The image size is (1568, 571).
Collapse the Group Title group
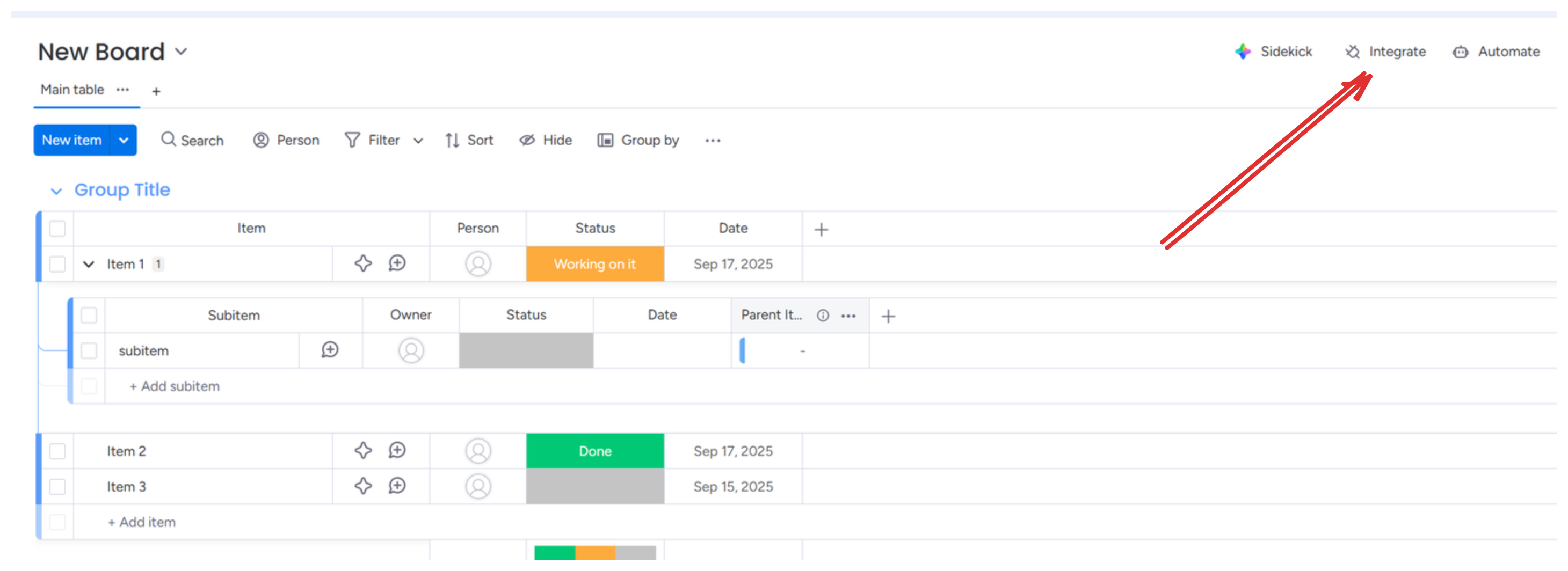[56, 192]
